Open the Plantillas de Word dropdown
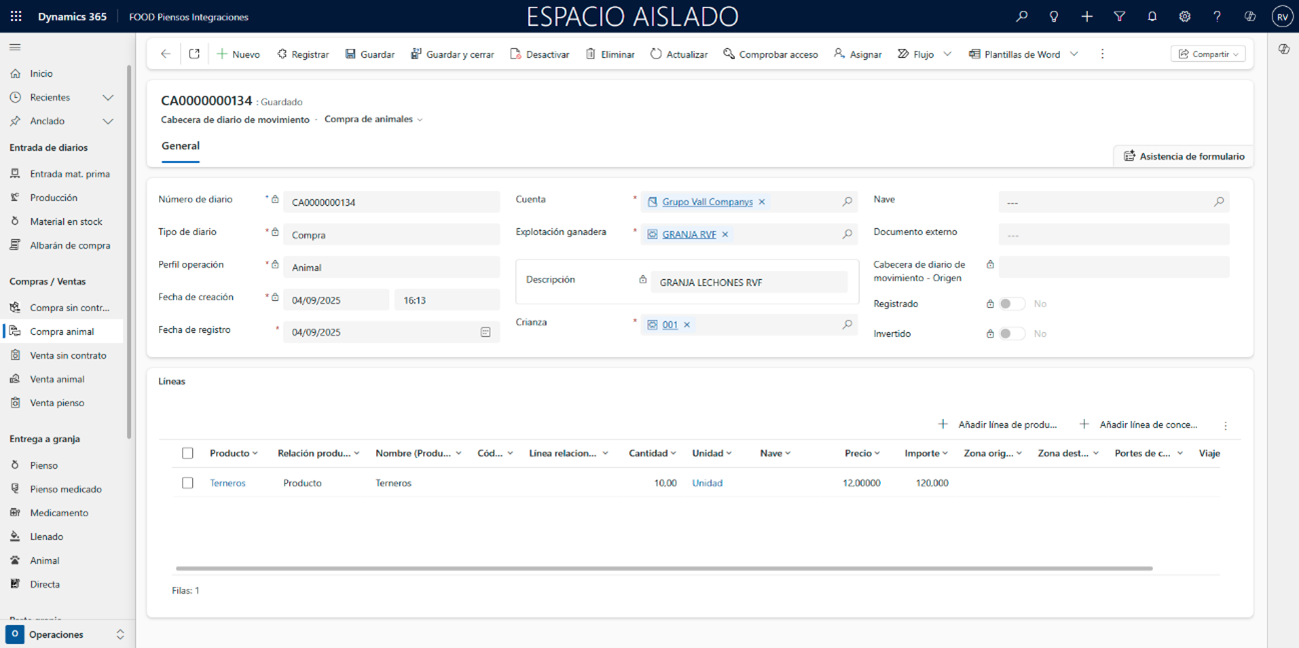Image resolution: width=1299 pixels, height=648 pixels. [1074, 54]
